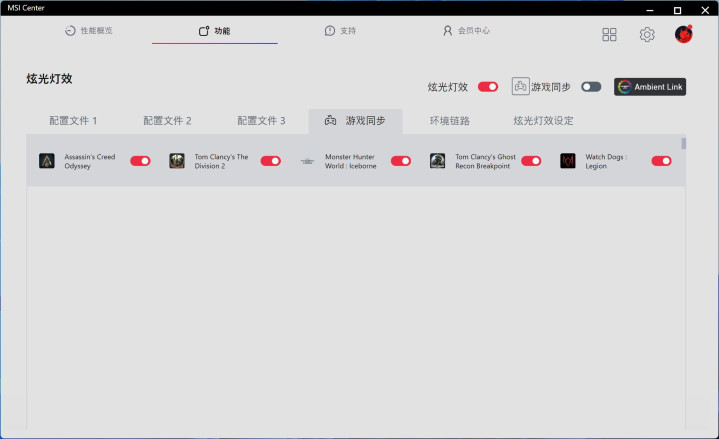719x439 pixels.
Task: Enable the 游戏同步 toggle switch
Action: (591, 87)
